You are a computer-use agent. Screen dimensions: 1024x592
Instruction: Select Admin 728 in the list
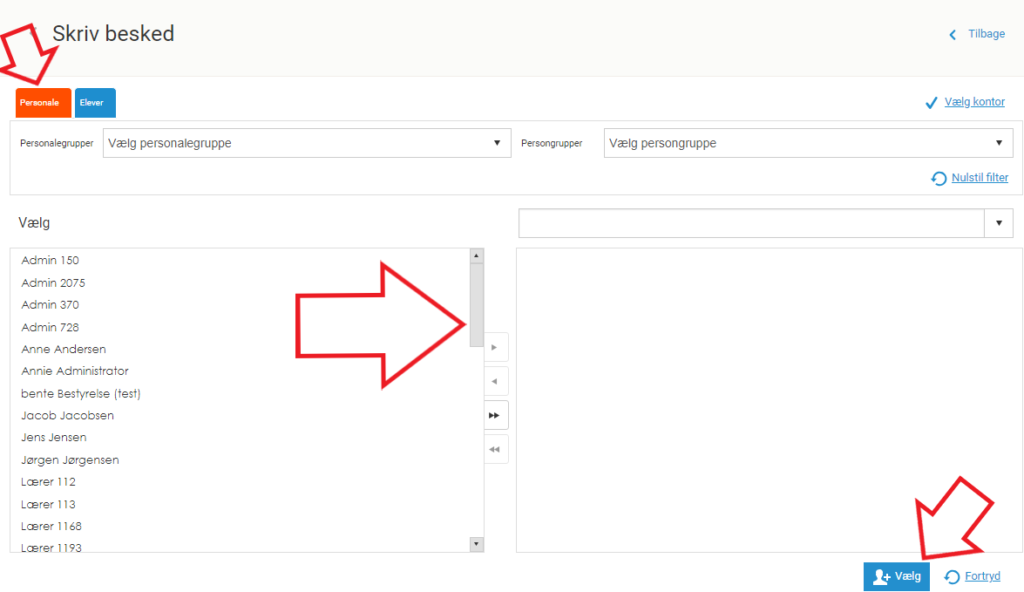click(50, 327)
